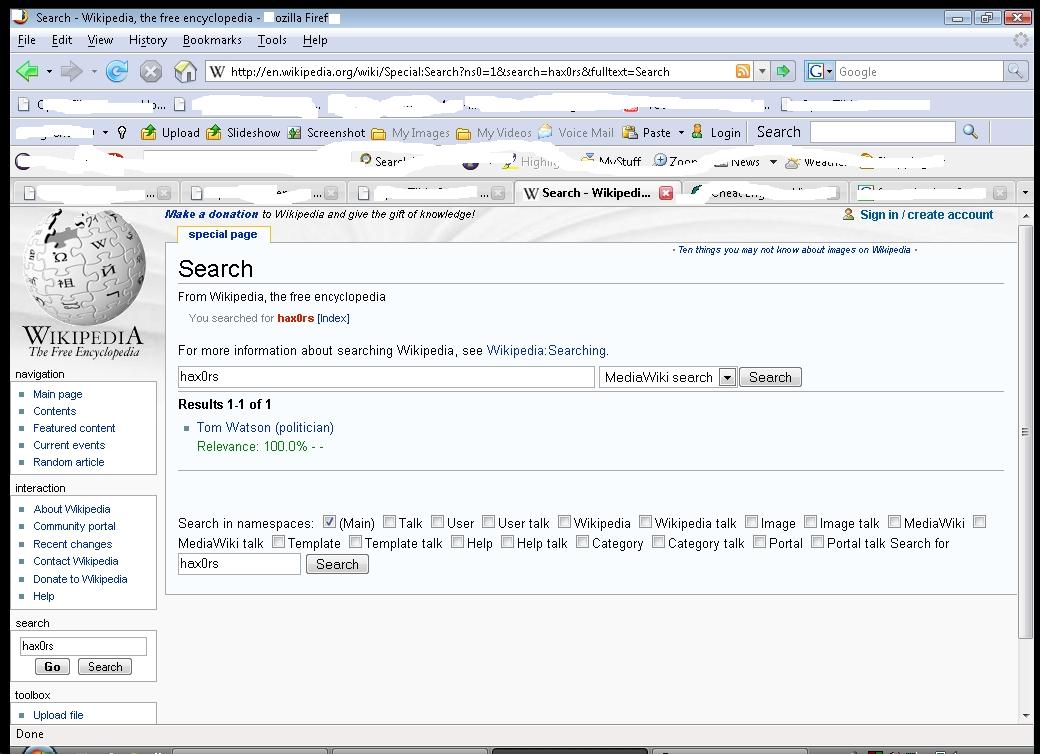The image size is (1040, 754).
Task: Click the Stop loading icon
Action: click(151, 71)
